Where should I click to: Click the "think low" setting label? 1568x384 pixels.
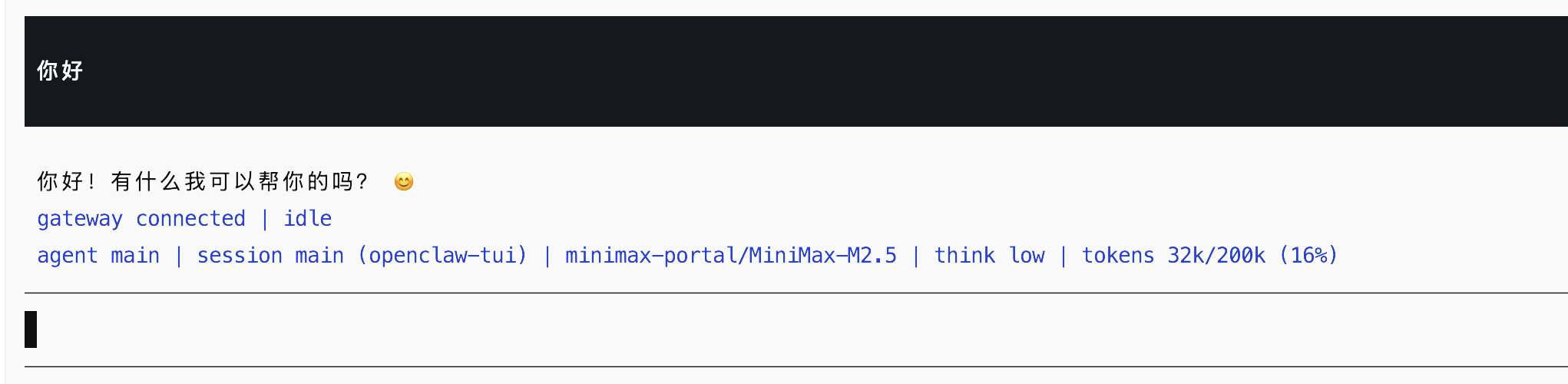(x=989, y=256)
